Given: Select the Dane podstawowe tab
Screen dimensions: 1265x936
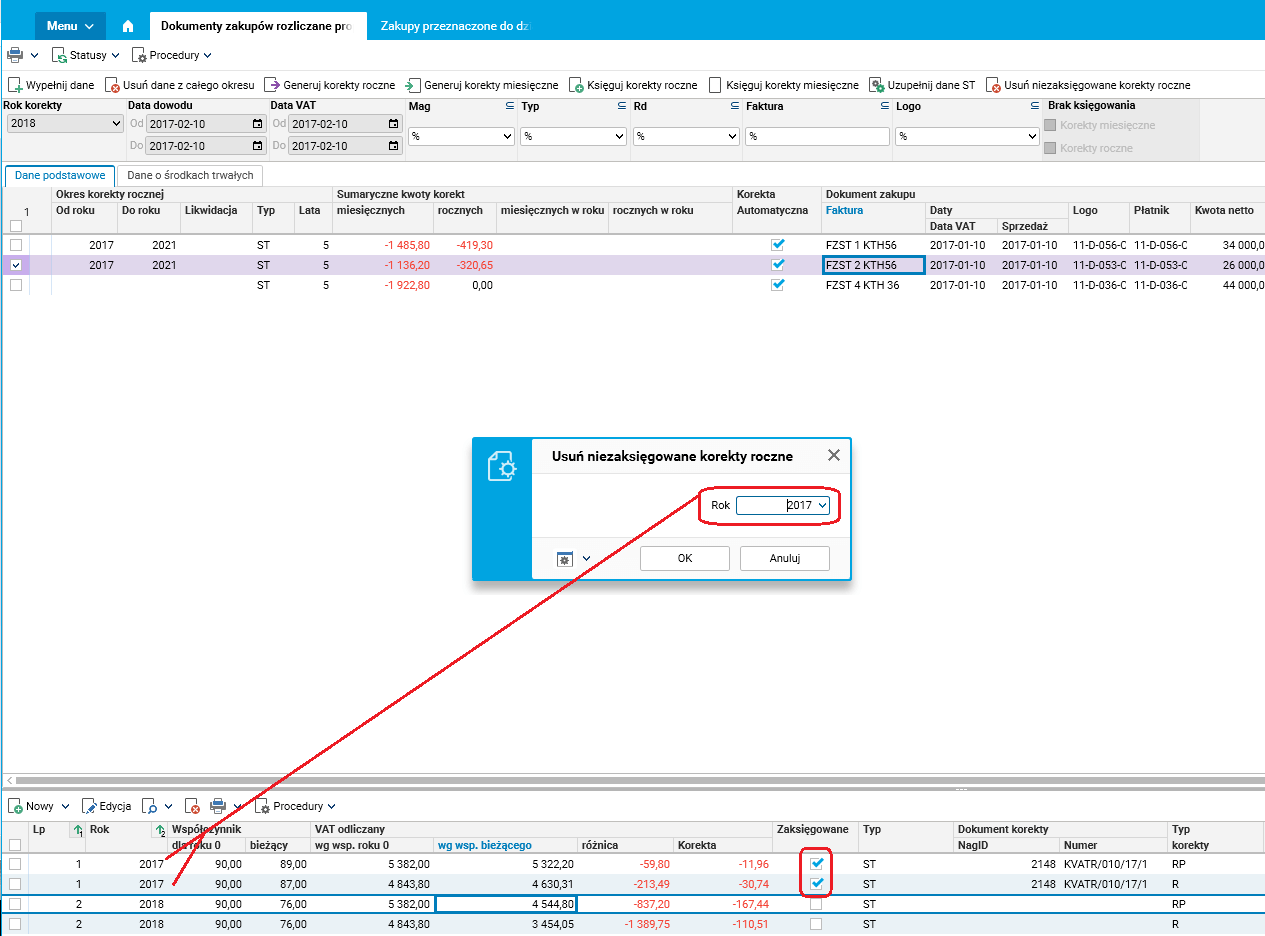Looking at the screenshot, I should (x=60, y=175).
